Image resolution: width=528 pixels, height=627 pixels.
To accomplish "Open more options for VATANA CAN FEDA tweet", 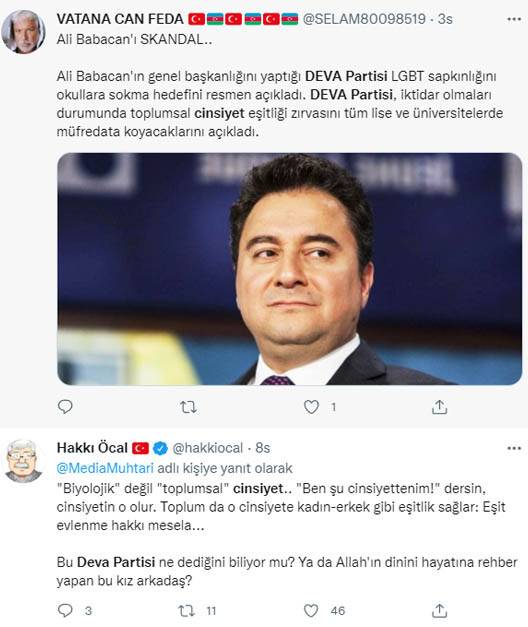I will click(514, 19).
